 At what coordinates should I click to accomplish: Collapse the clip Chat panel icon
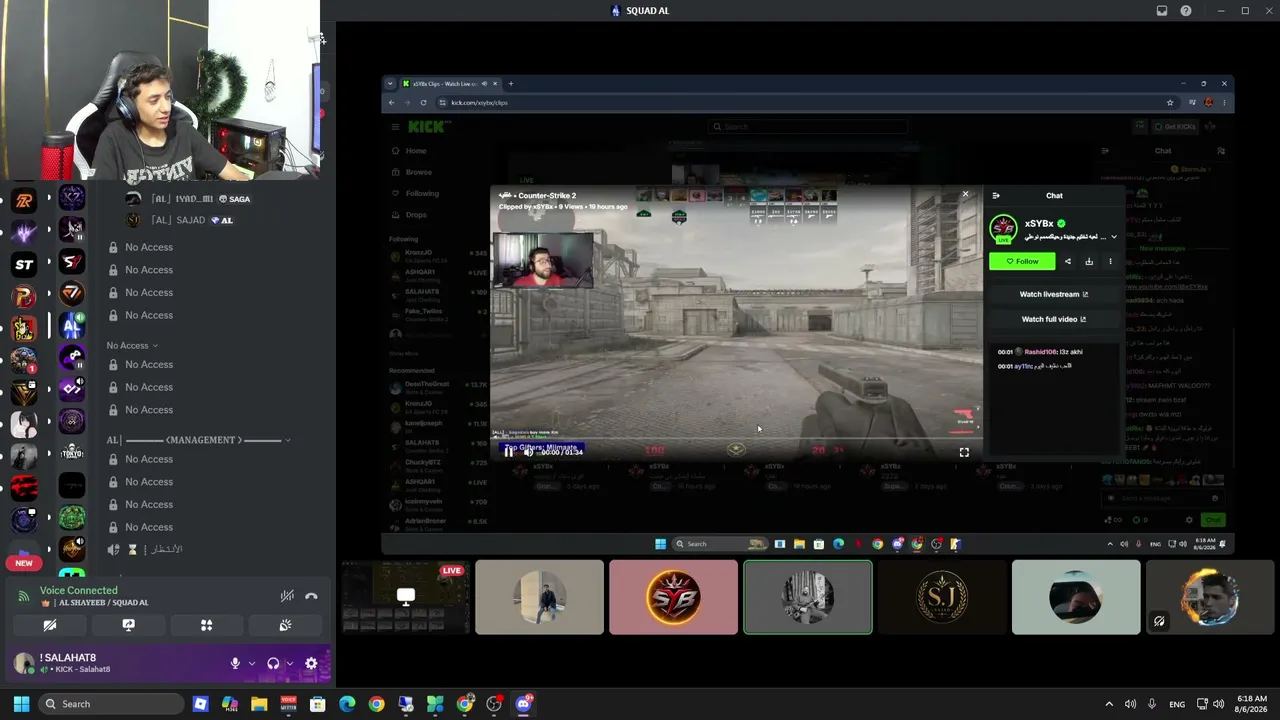pyautogui.click(x=996, y=196)
